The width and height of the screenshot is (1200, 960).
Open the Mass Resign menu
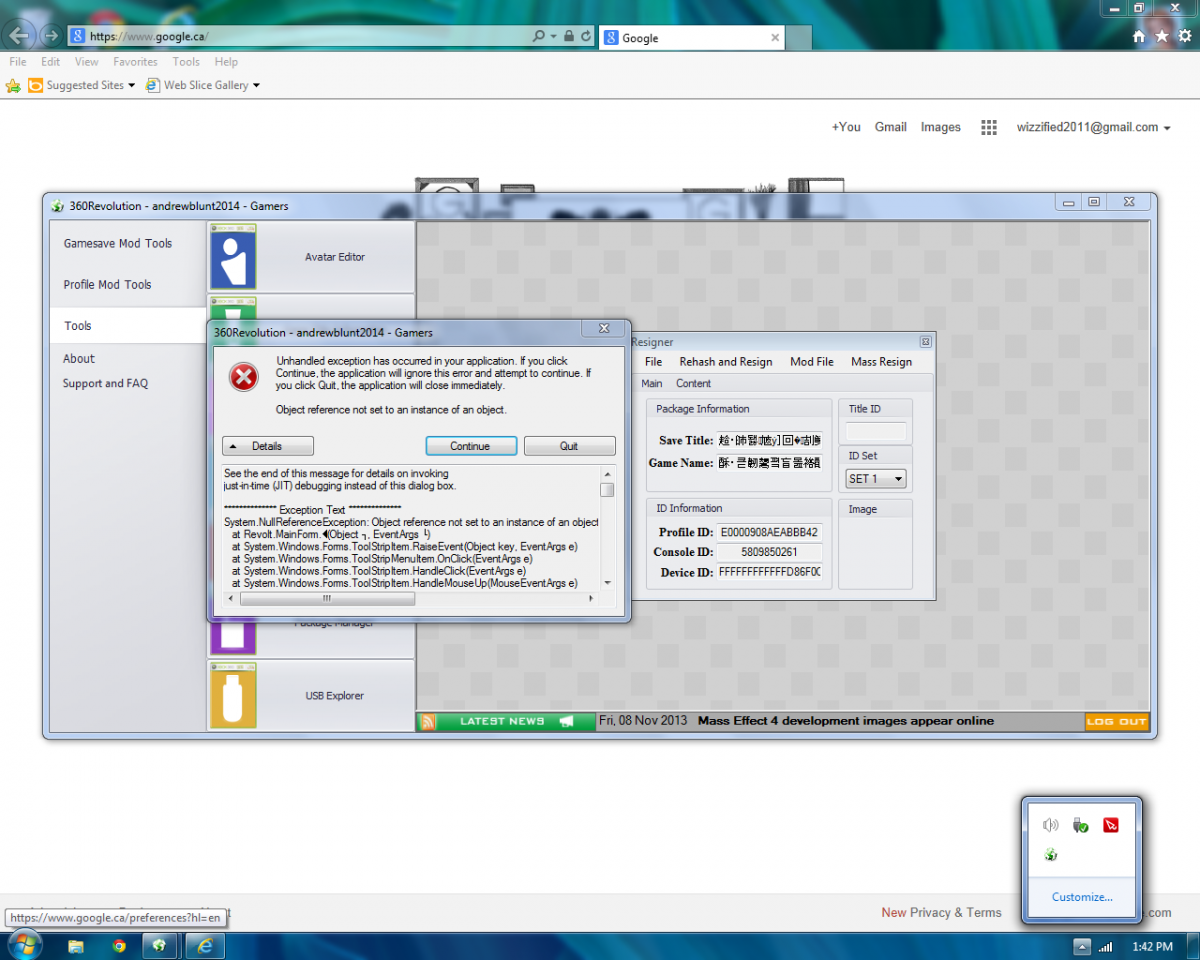(881, 362)
